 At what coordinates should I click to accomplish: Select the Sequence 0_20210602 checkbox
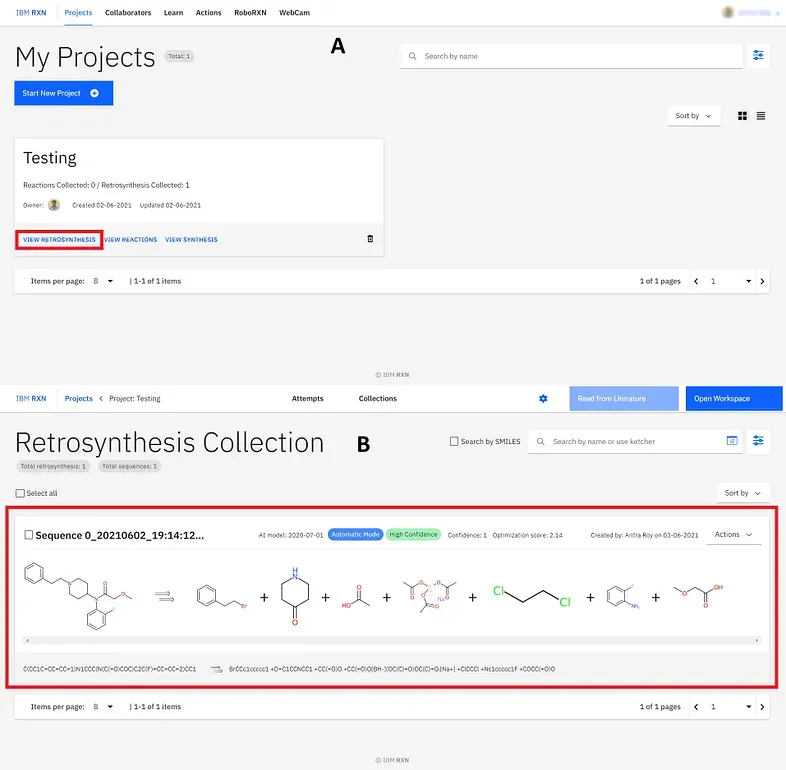(29, 535)
